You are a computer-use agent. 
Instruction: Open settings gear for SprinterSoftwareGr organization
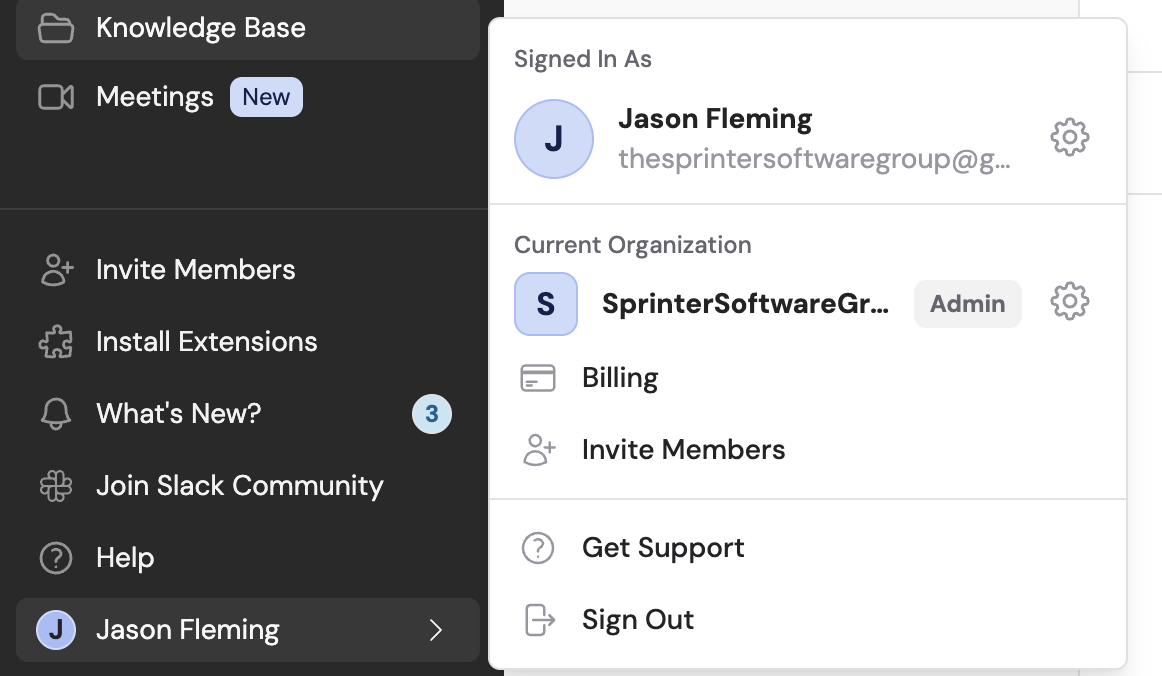point(1069,302)
